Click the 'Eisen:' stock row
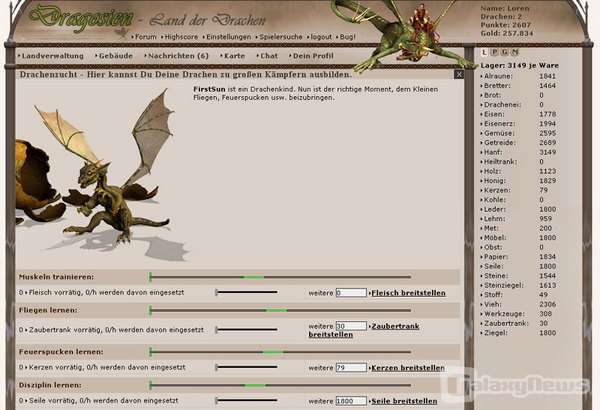 pyautogui.click(x=518, y=114)
